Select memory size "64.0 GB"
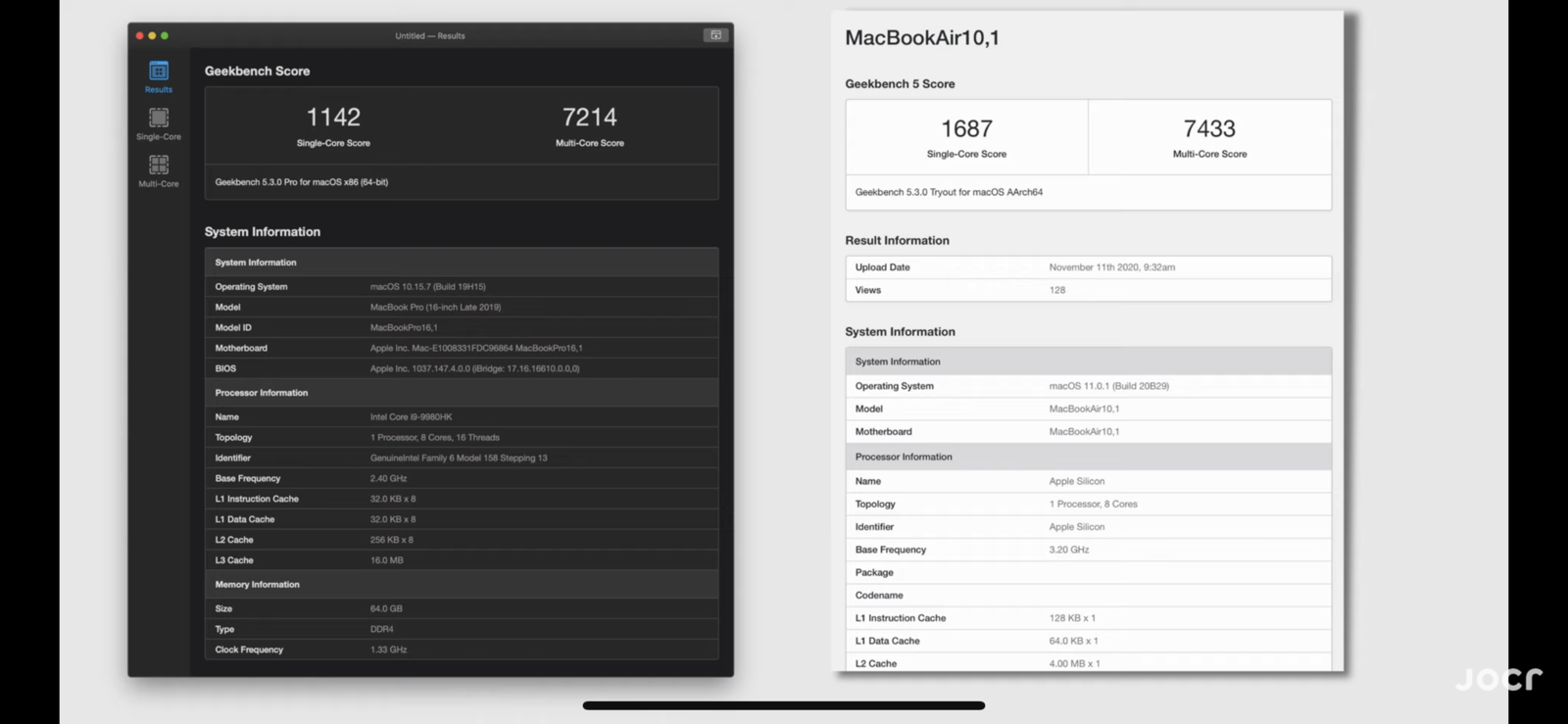The height and width of the screenshot is (724, 1568). 386,609
